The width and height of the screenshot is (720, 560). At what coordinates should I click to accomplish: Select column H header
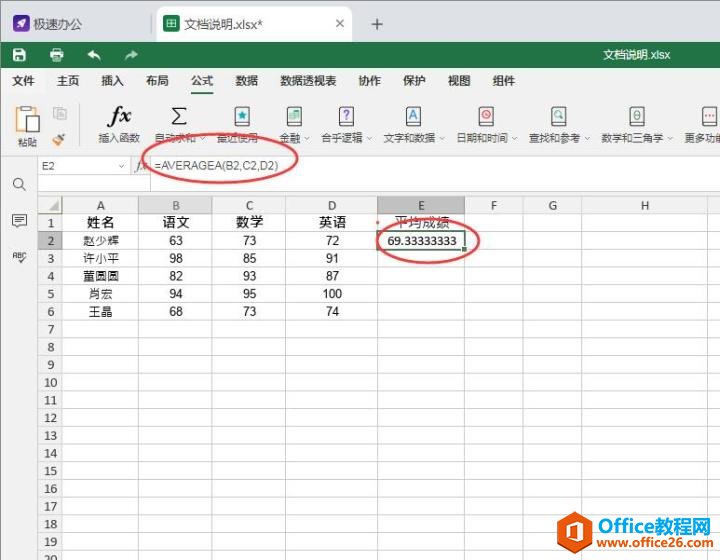(x=645, y=205)
